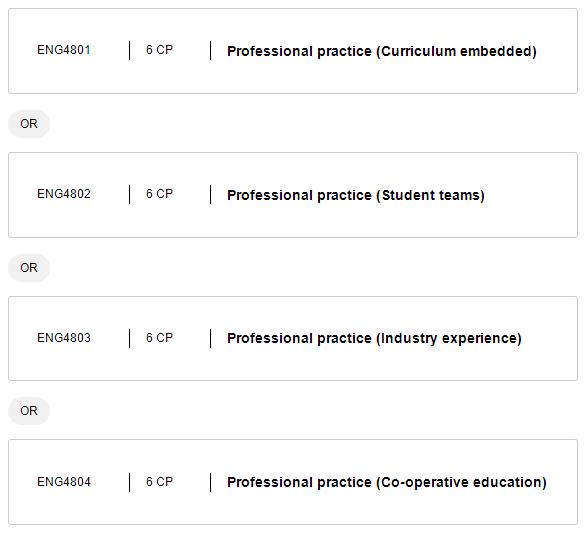Click the OR badge below ENG4801
Image resolution: width=586 pixels, height=534 pixels.
point(29,124)
